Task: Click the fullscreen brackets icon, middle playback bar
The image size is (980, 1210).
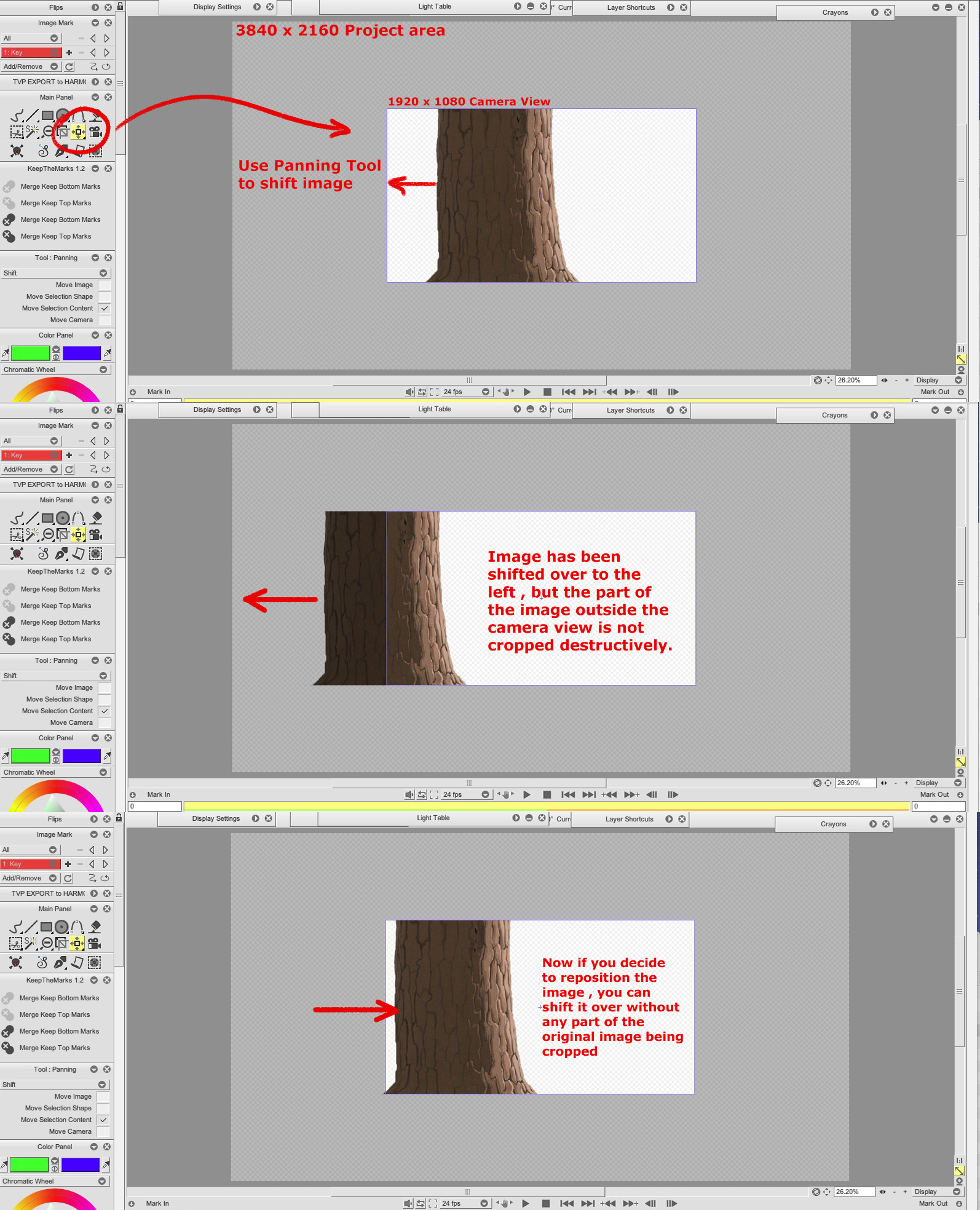Action: (434, 794)
